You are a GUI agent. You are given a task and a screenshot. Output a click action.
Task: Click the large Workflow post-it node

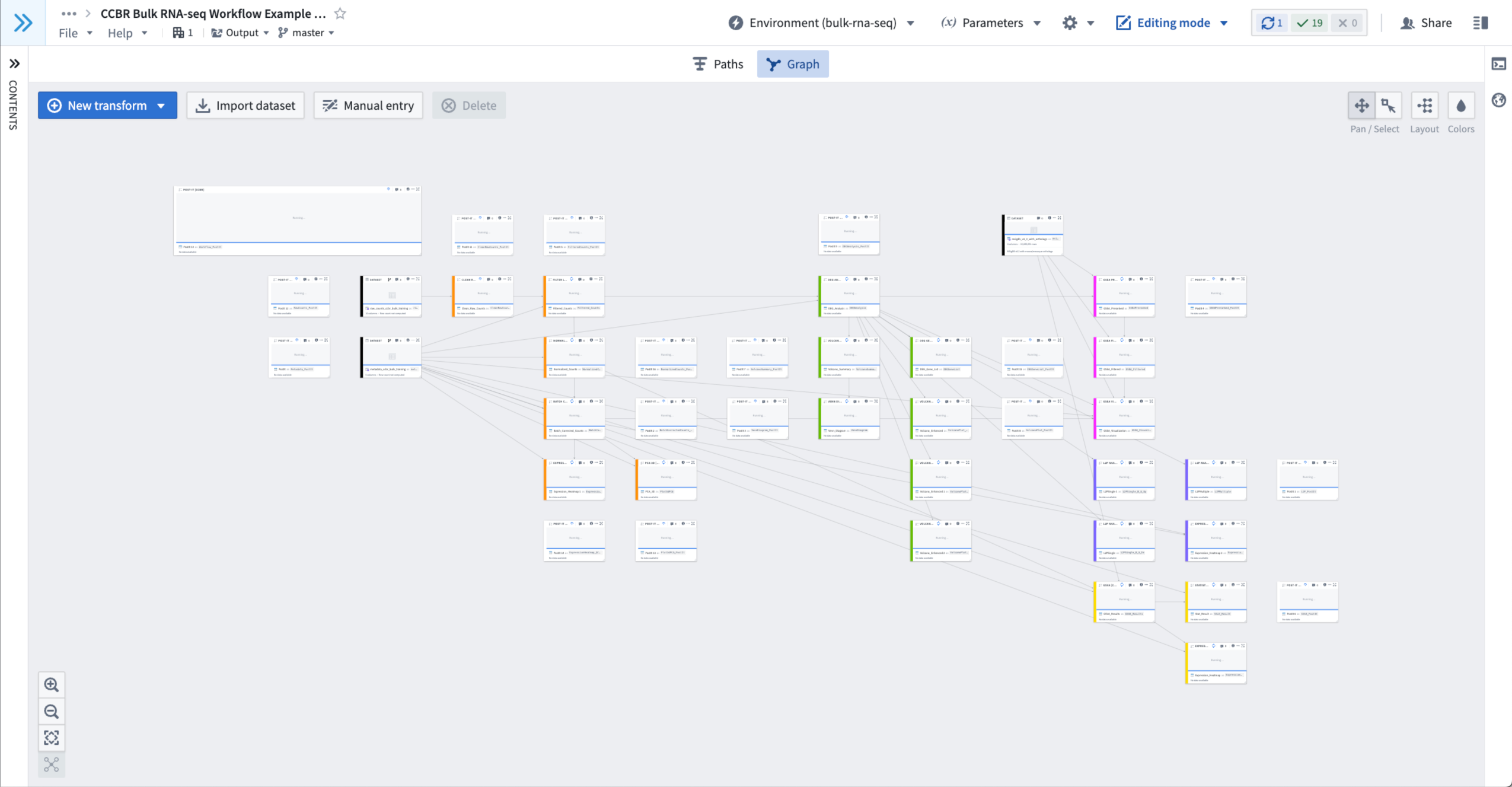298,220
